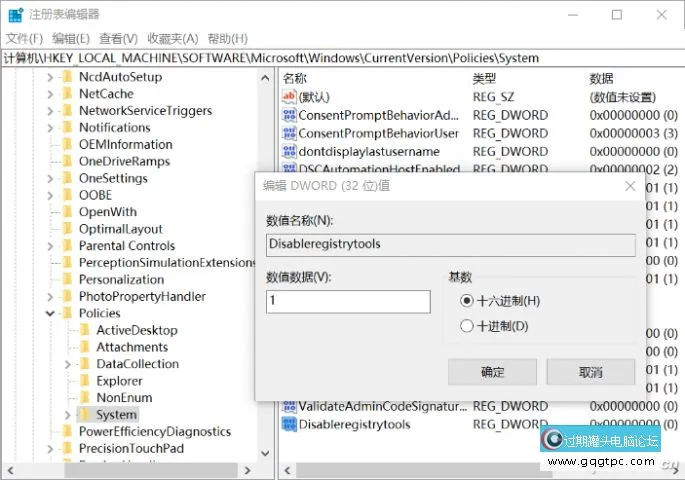The width and height of the screenshot is (685, 480).
Task: Click the 数值数据(V) value input field
Action: point(347,301)
